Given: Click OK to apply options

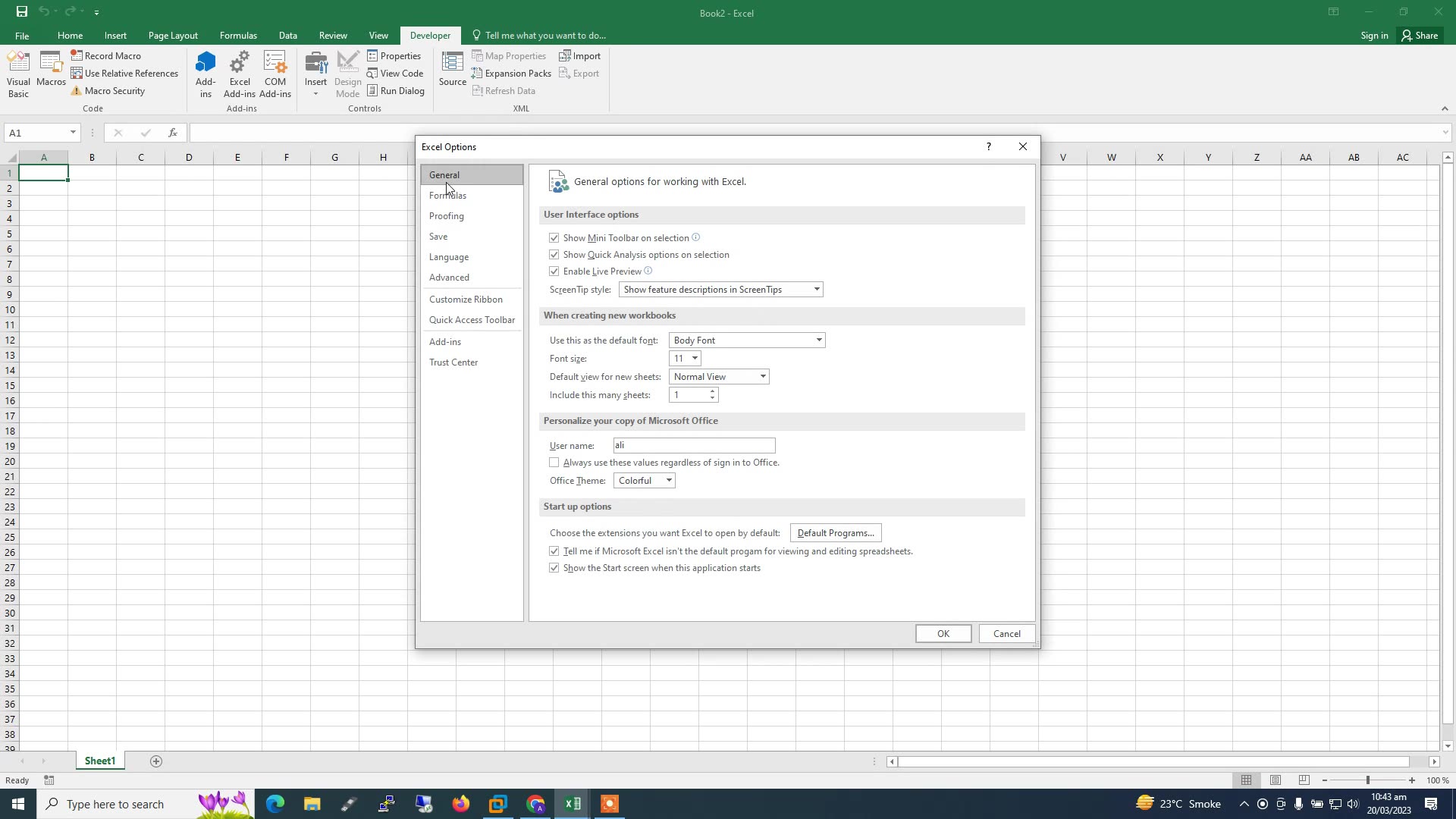Looking at the screenshot, I should click(943, 633).
